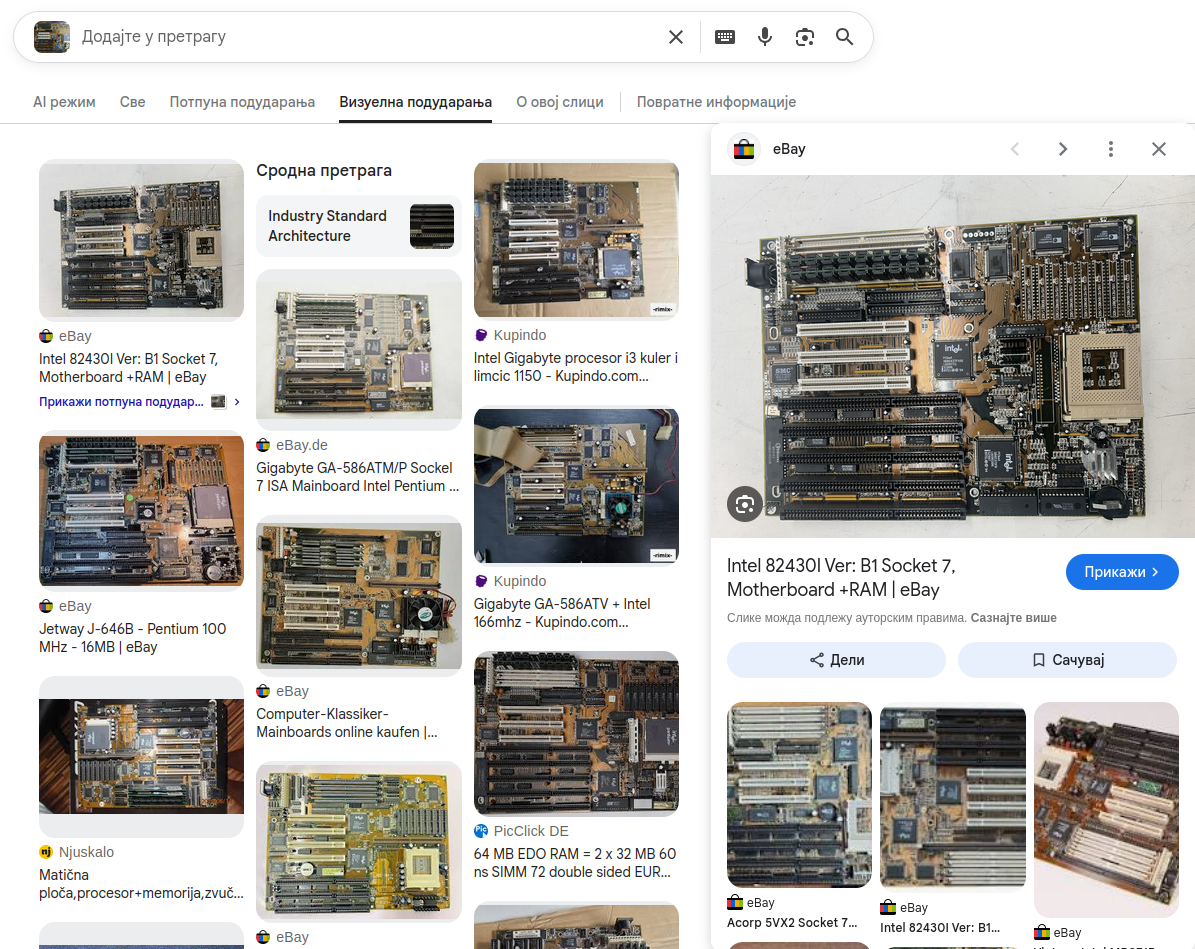Open the 'Computer-Klassiker-Mainboards' result thumbnail

tap(359, 595)
